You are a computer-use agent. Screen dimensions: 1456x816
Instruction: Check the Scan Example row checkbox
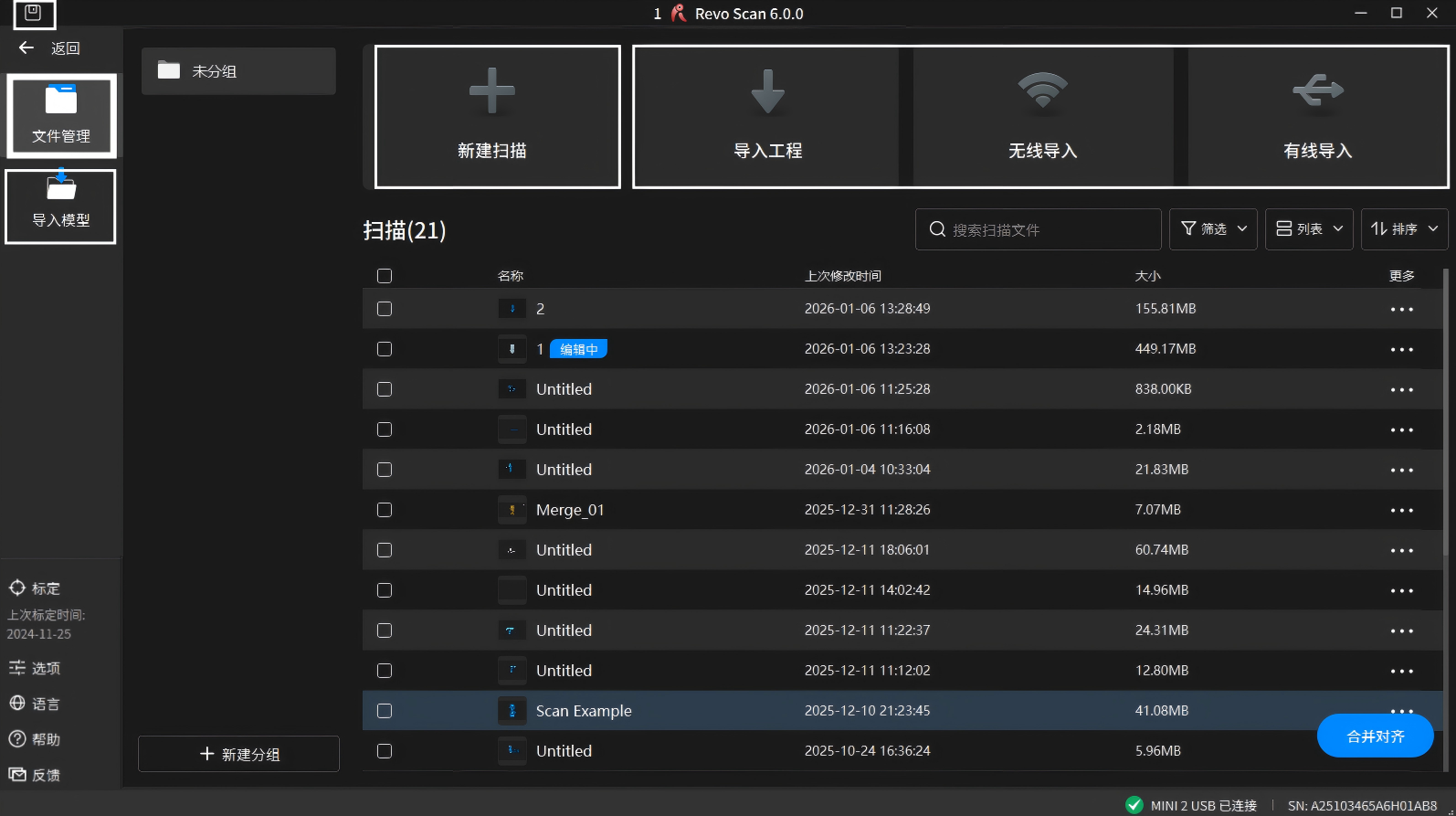[385, 711]
